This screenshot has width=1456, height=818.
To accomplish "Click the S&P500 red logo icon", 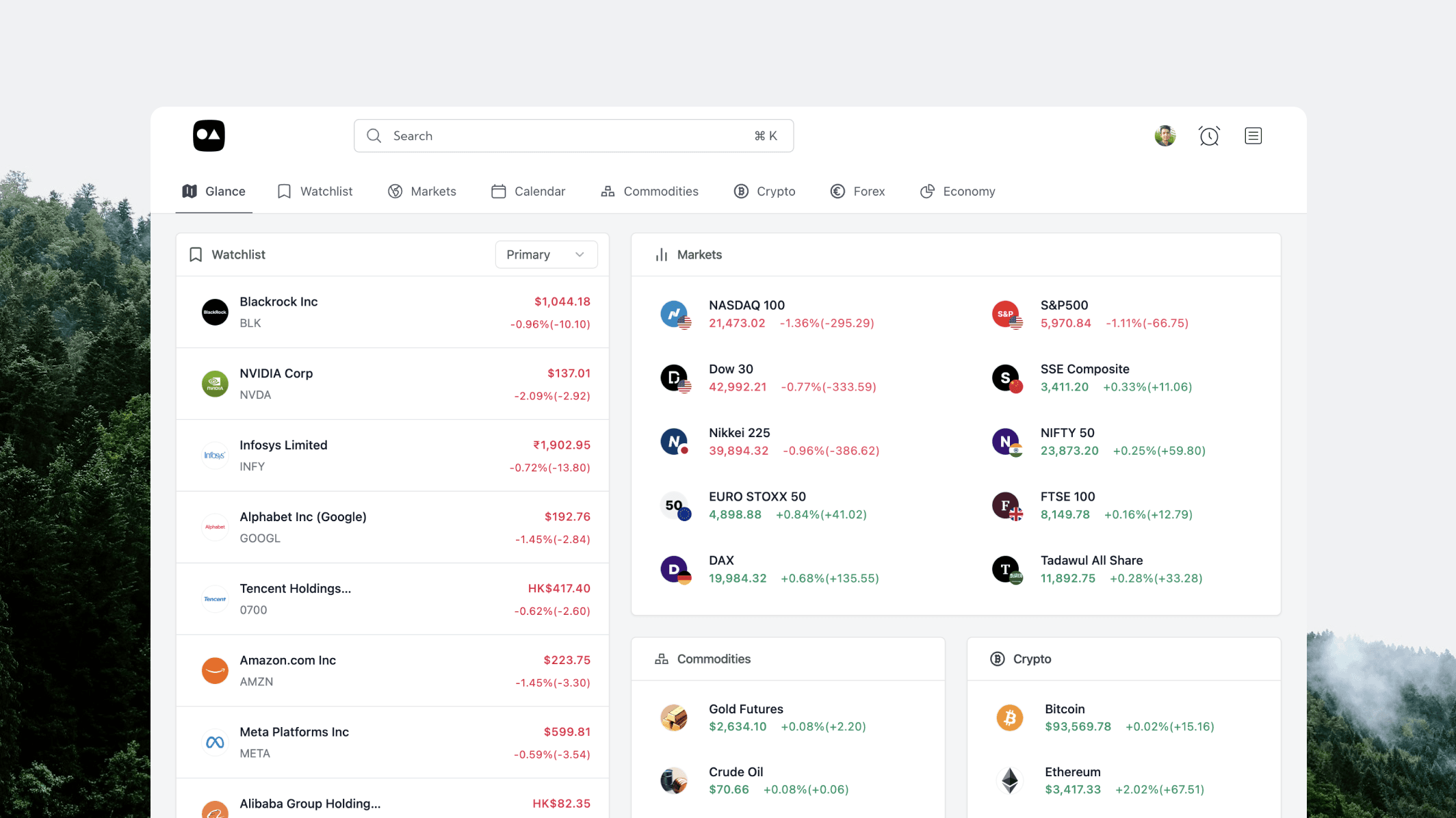I will point(1006,314).
